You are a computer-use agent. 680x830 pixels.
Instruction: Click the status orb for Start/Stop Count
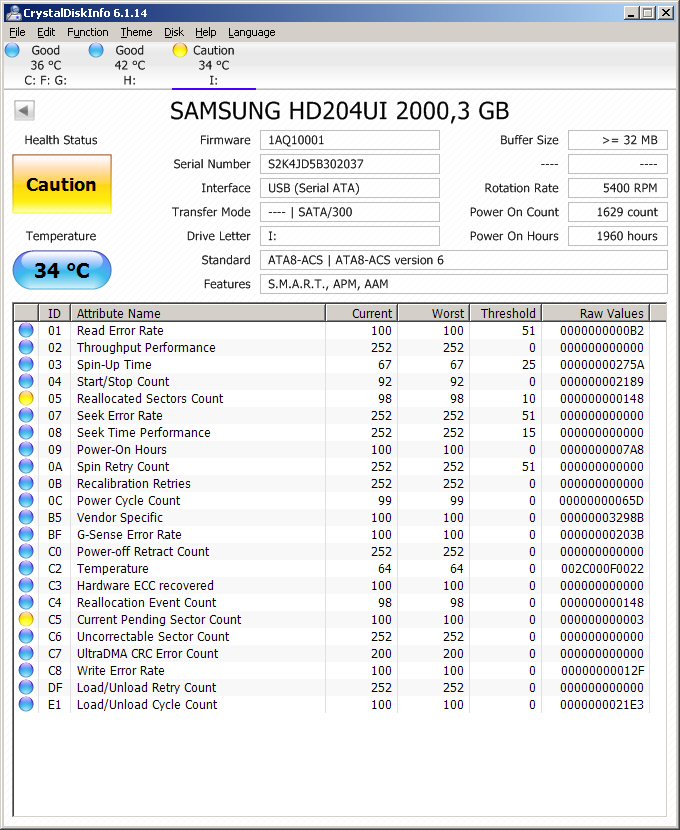(x=26, y=381)
